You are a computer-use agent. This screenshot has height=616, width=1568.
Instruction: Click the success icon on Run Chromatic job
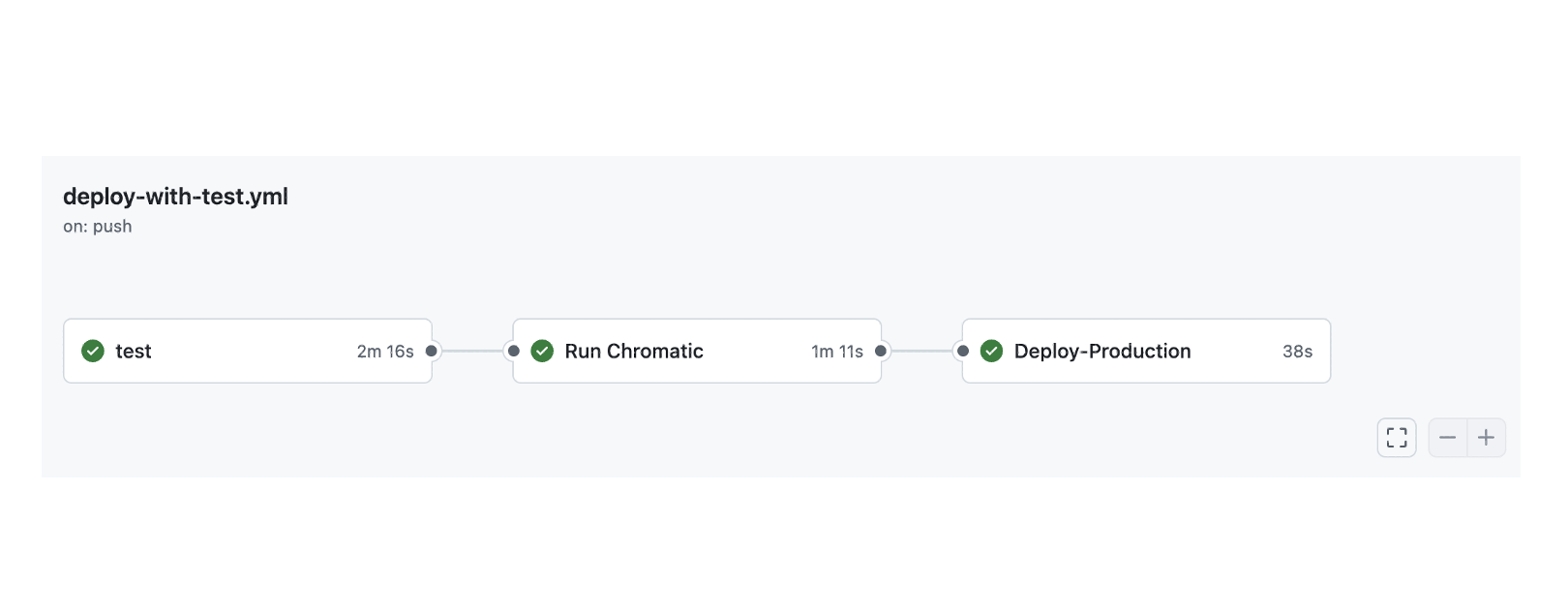tap(542, 351)
